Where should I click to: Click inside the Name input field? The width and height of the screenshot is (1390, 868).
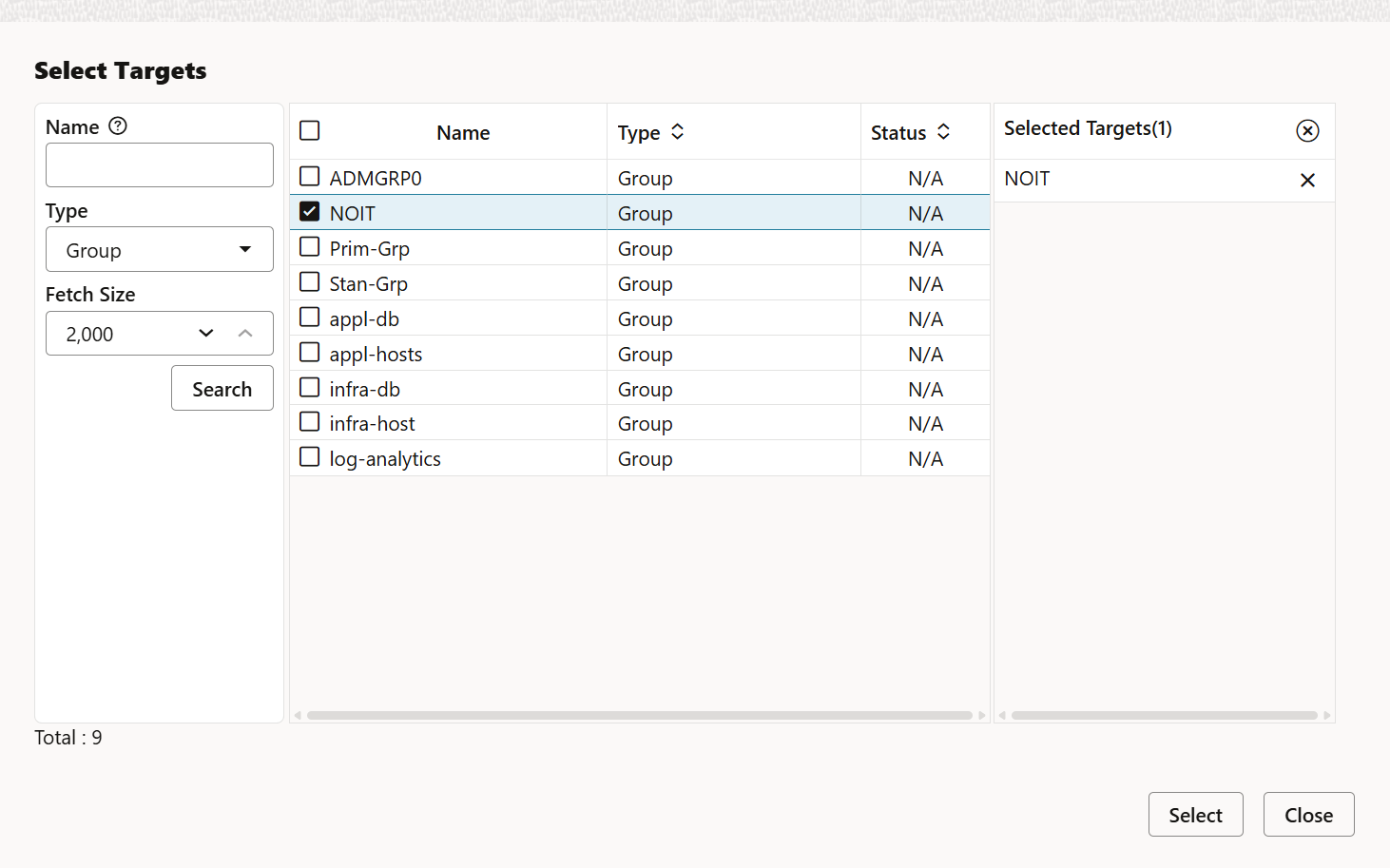coord(159,164)
